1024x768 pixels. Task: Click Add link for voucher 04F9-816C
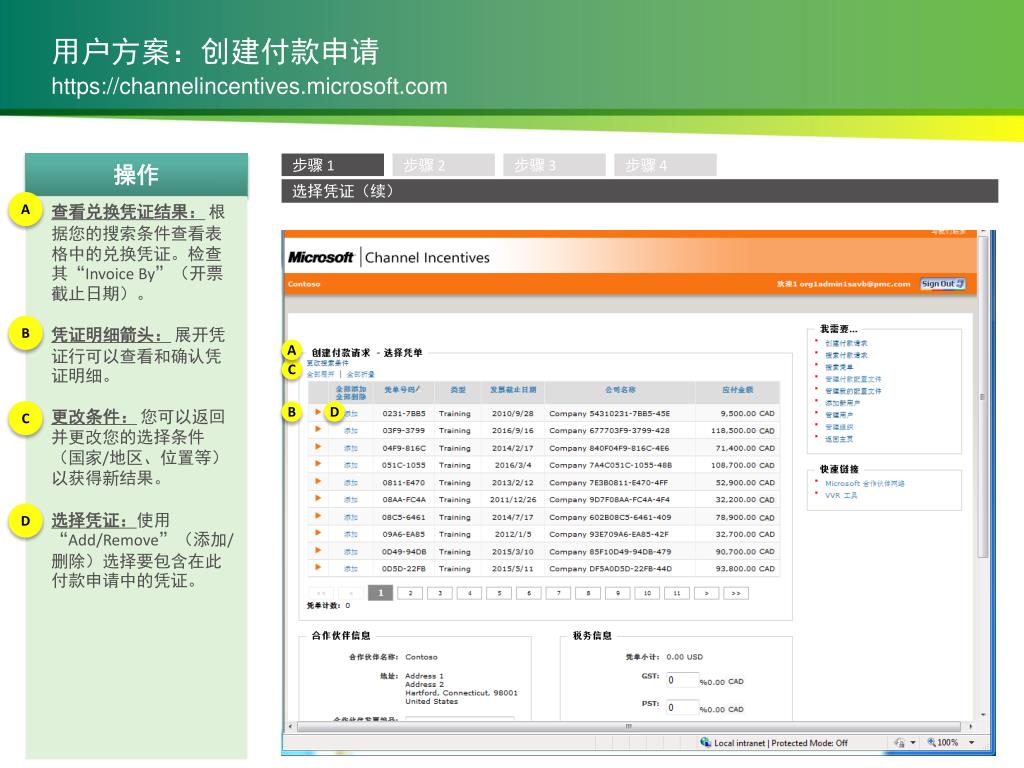351,449
